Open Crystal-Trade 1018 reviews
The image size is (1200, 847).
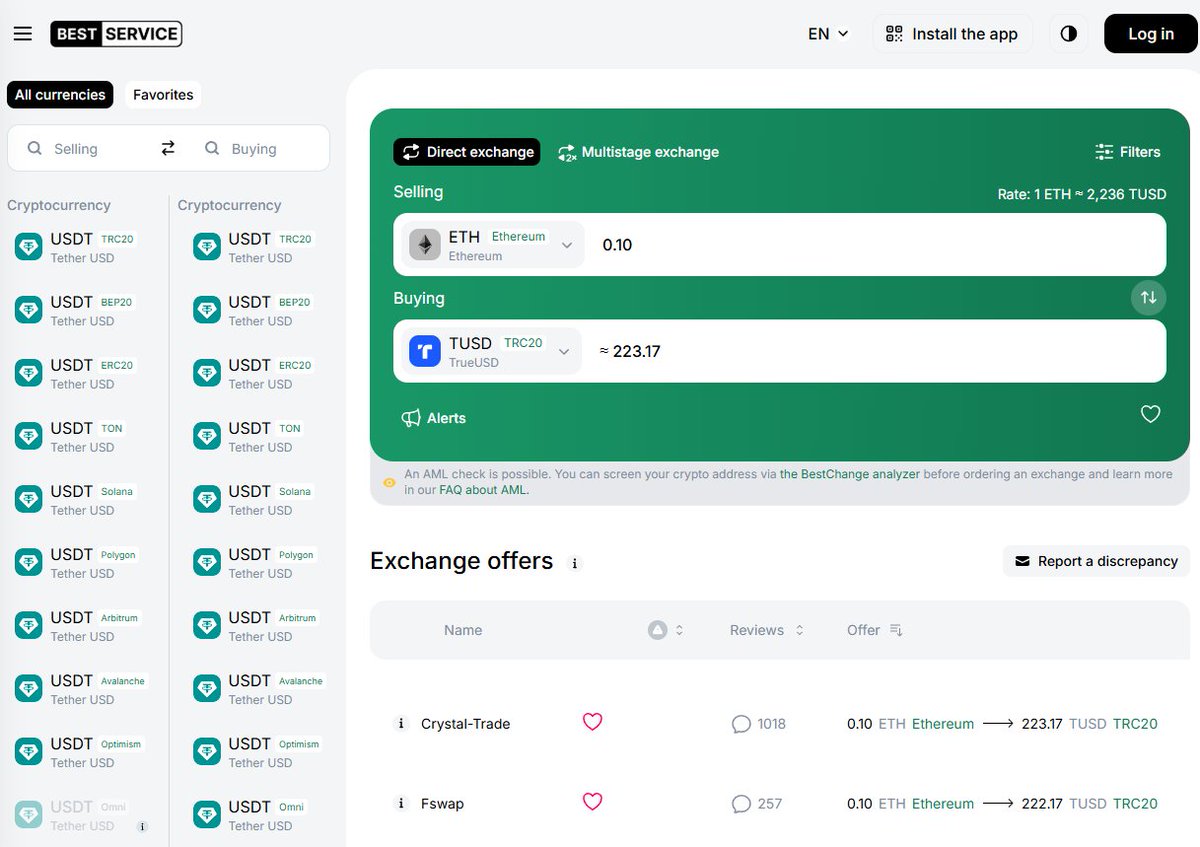[759, 724]
